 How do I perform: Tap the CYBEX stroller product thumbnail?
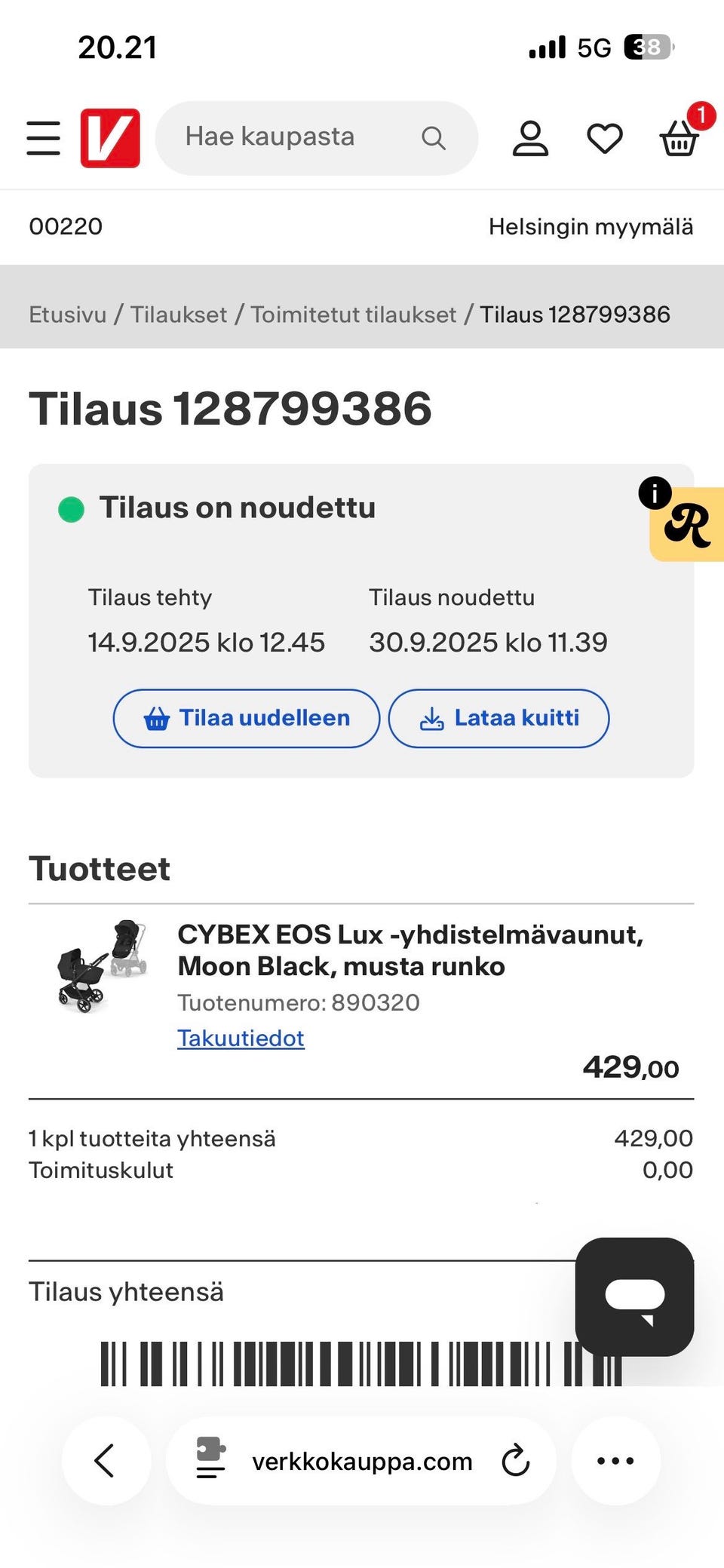(x=101, y=965)
